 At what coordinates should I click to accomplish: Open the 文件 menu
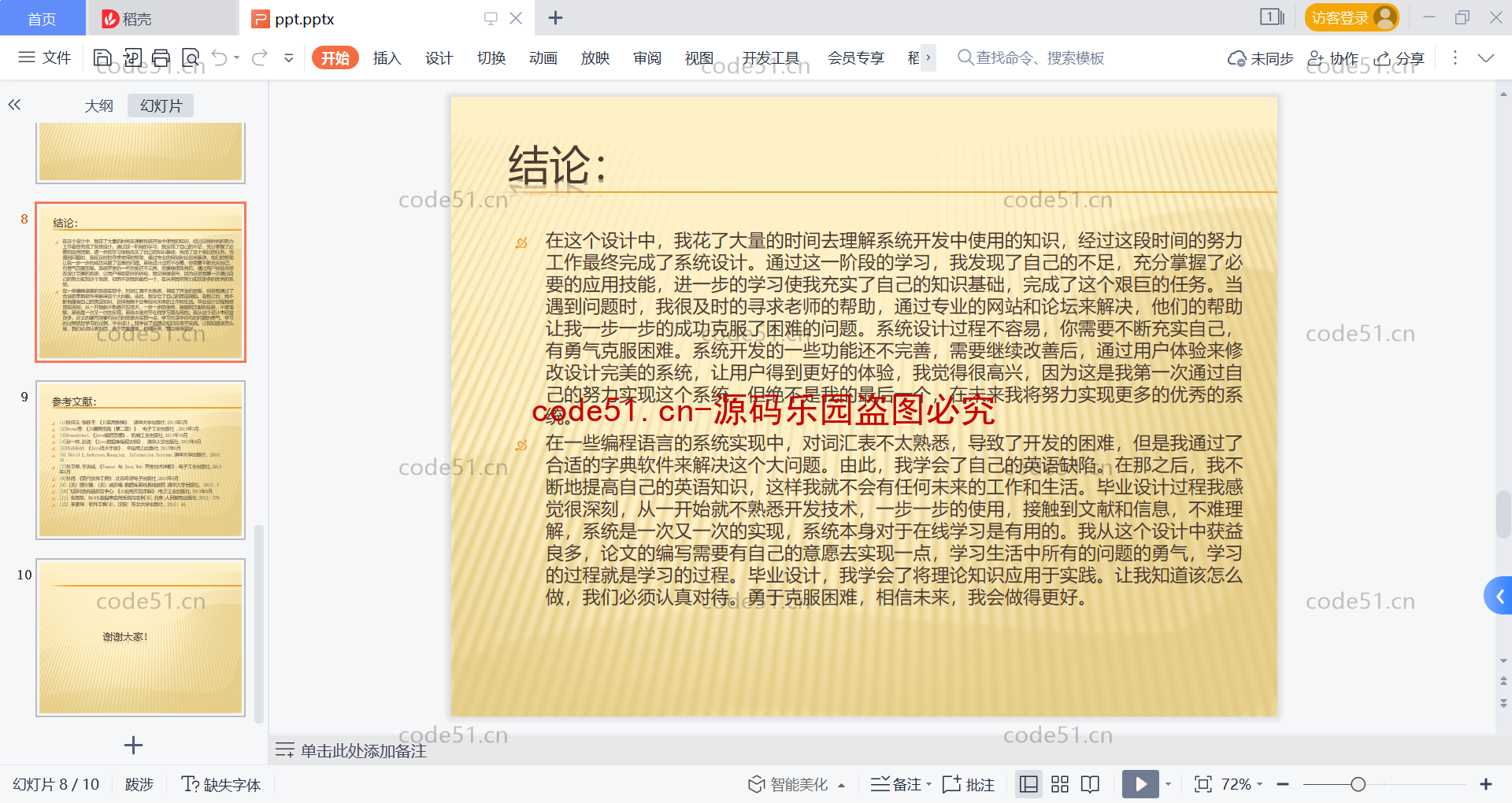[45, 57]
